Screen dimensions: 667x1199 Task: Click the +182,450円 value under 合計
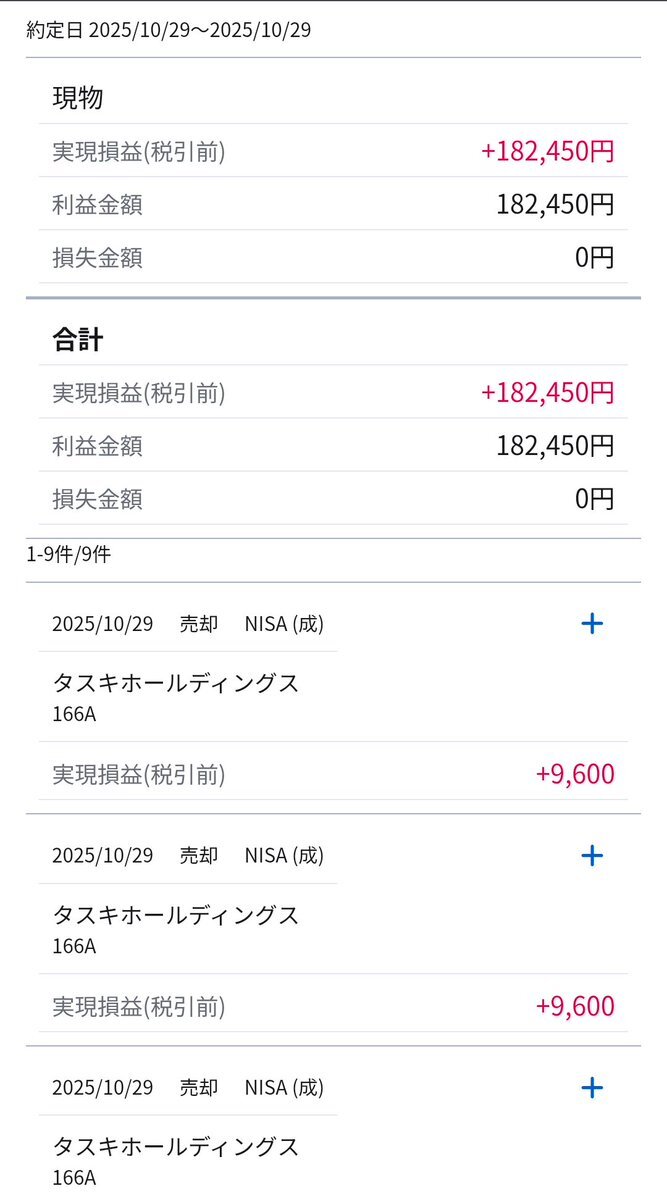pyautogui.click(x=547, y=393)
